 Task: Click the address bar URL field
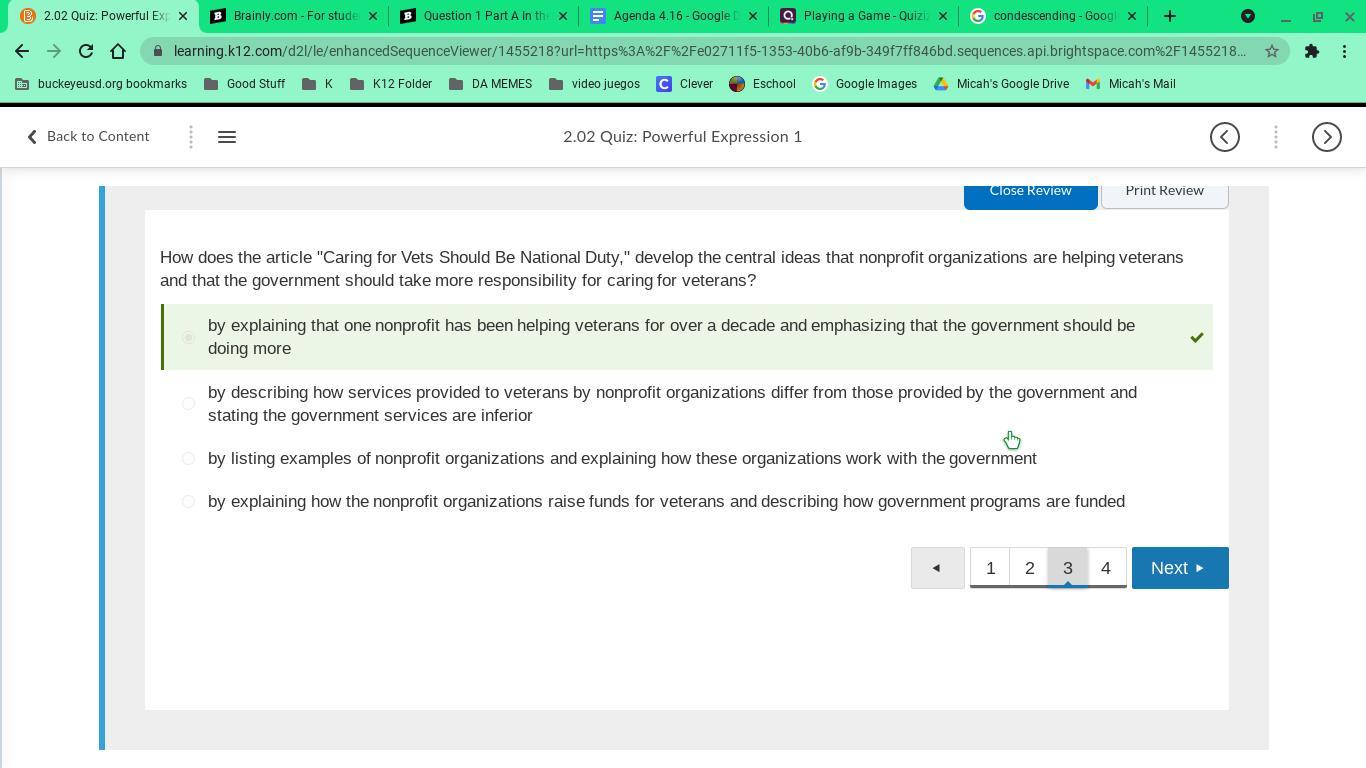point(710,51)
